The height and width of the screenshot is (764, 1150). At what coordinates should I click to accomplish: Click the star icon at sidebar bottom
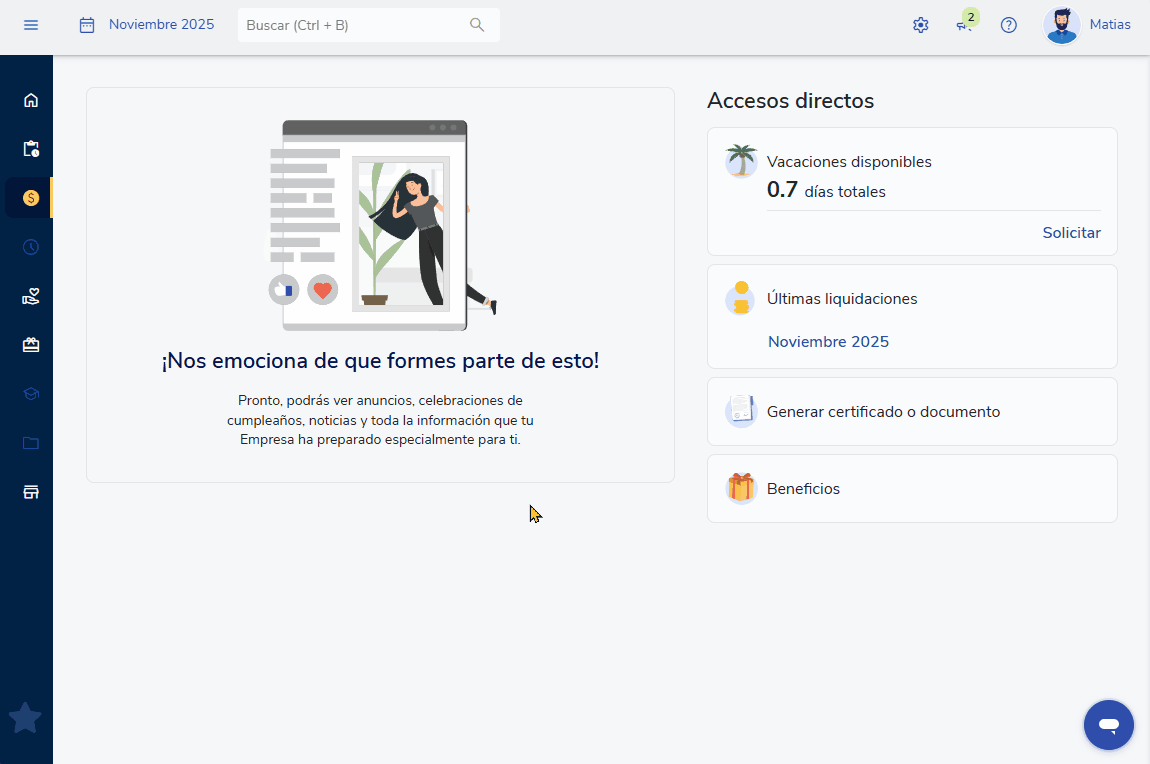[x=25, y=718]
